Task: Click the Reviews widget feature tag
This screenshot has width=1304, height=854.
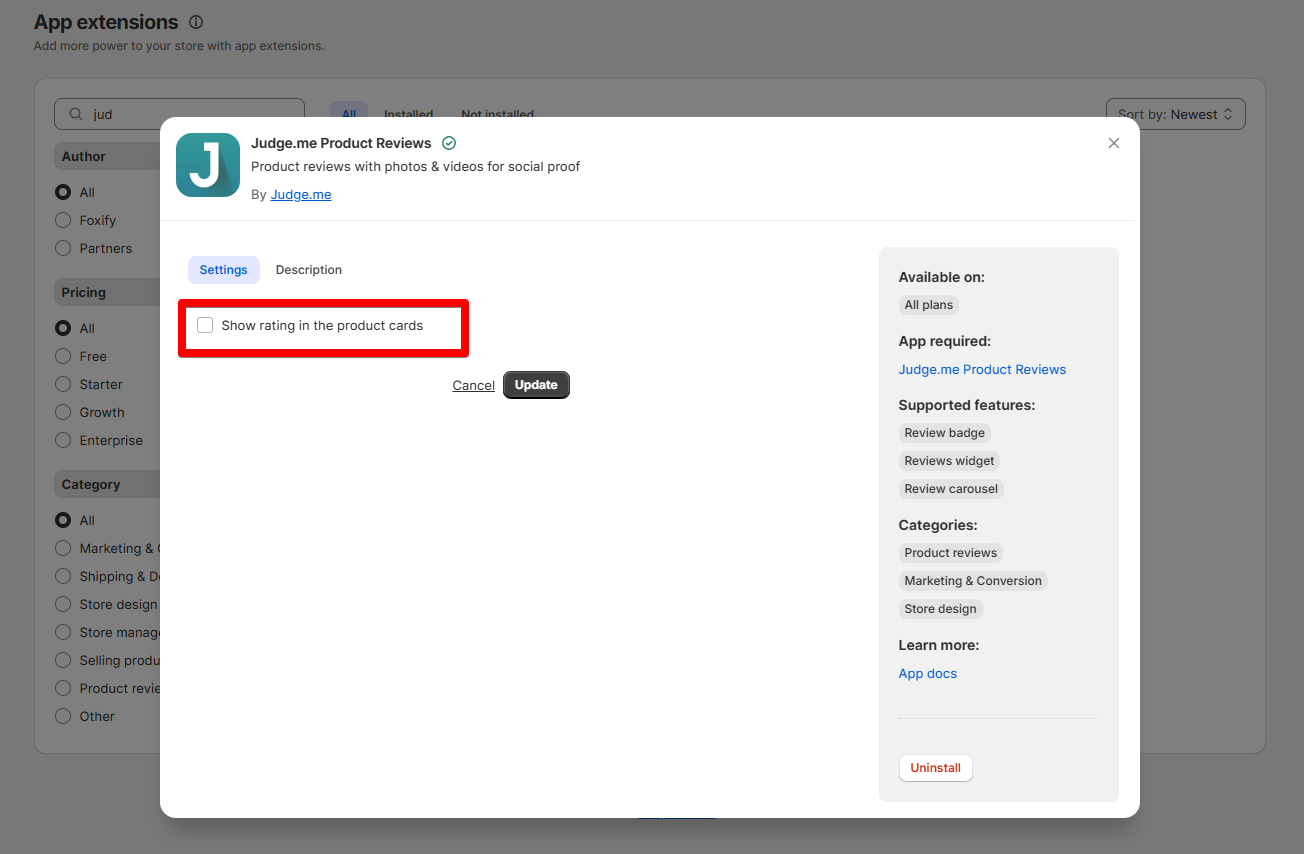Action: (949, 461)
